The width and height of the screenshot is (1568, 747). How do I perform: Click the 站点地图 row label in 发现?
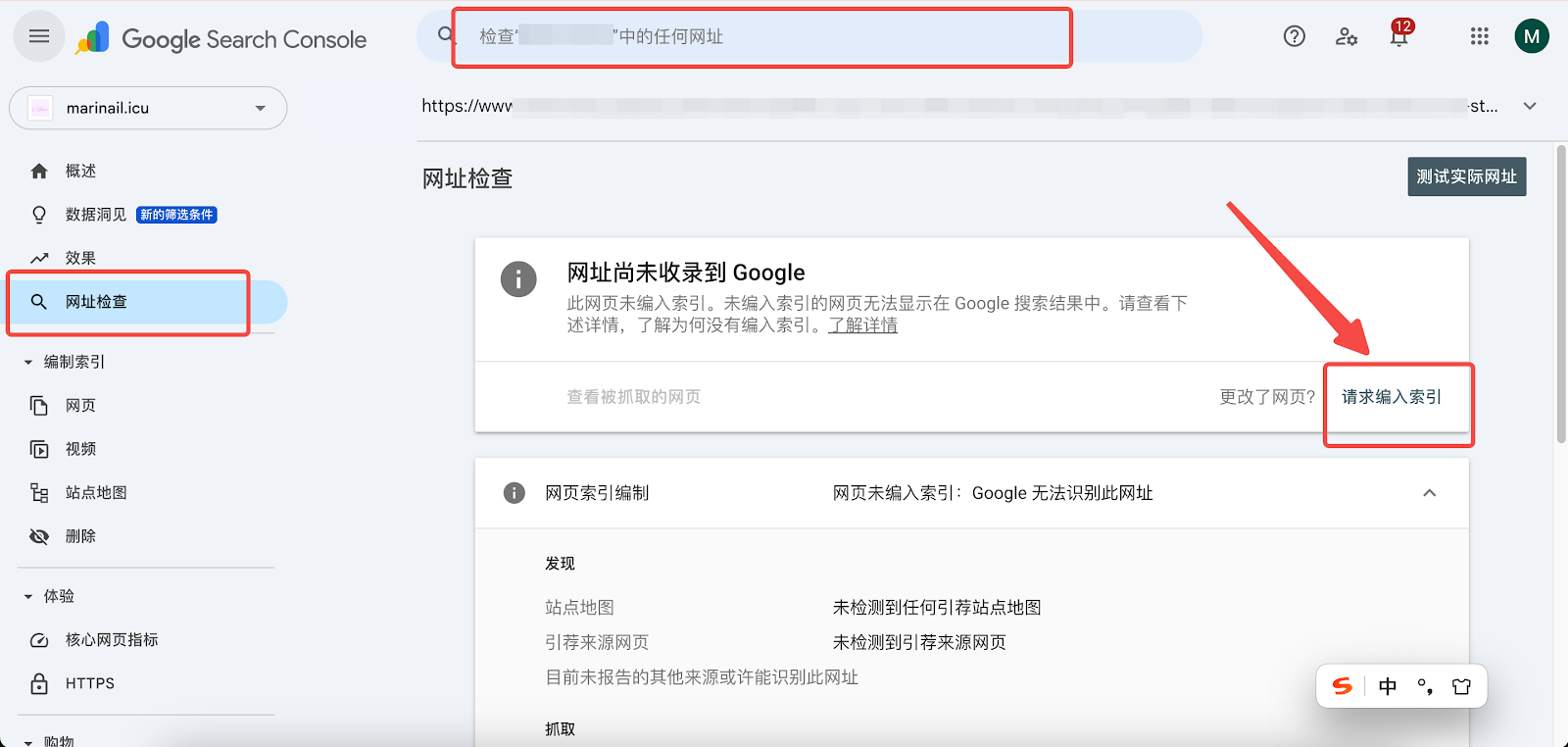point(579,608)
